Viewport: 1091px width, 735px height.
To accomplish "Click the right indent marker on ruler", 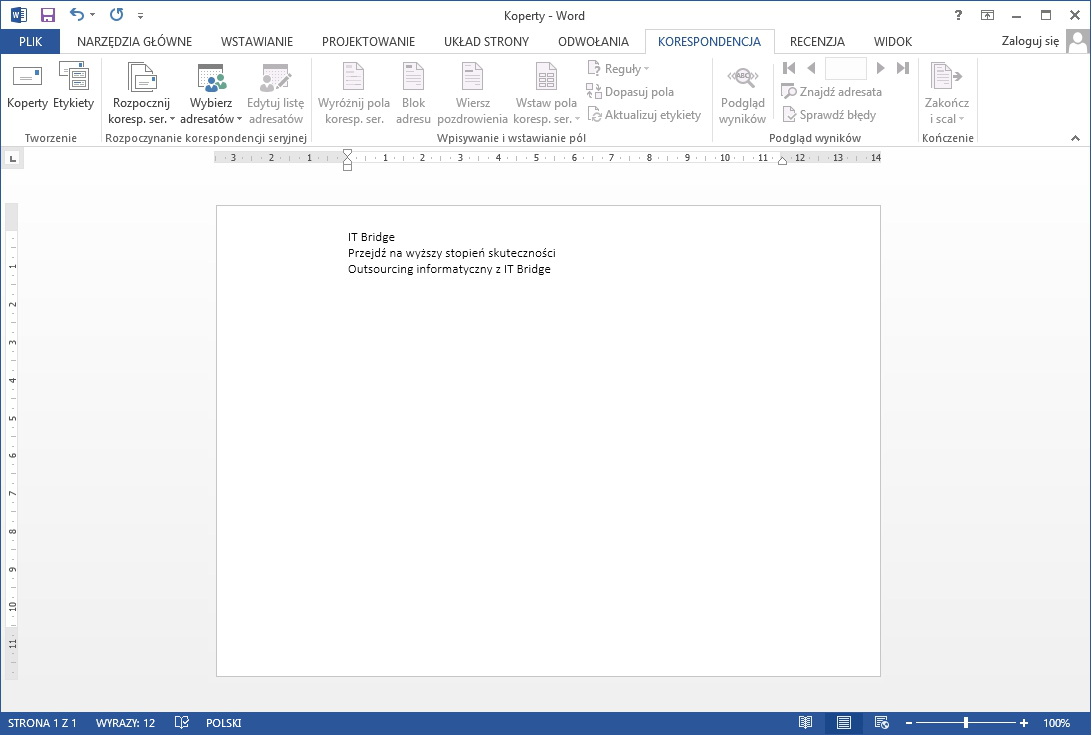I will point(782,161).
